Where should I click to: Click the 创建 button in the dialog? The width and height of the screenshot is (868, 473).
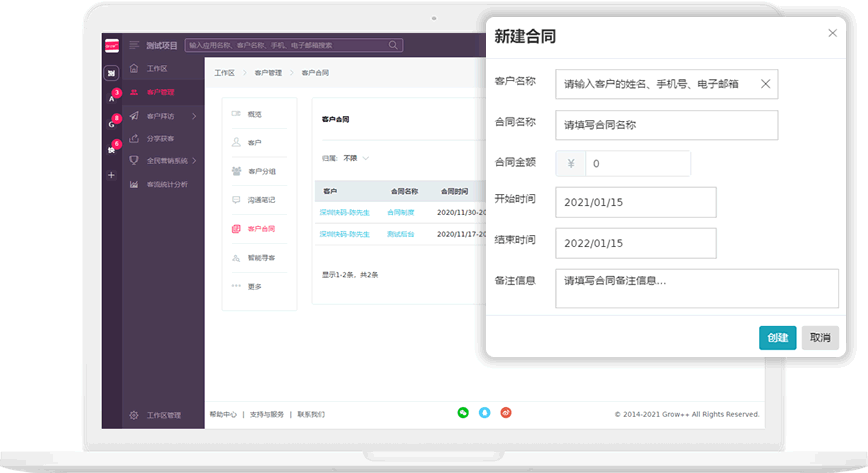tap(777, 338)
